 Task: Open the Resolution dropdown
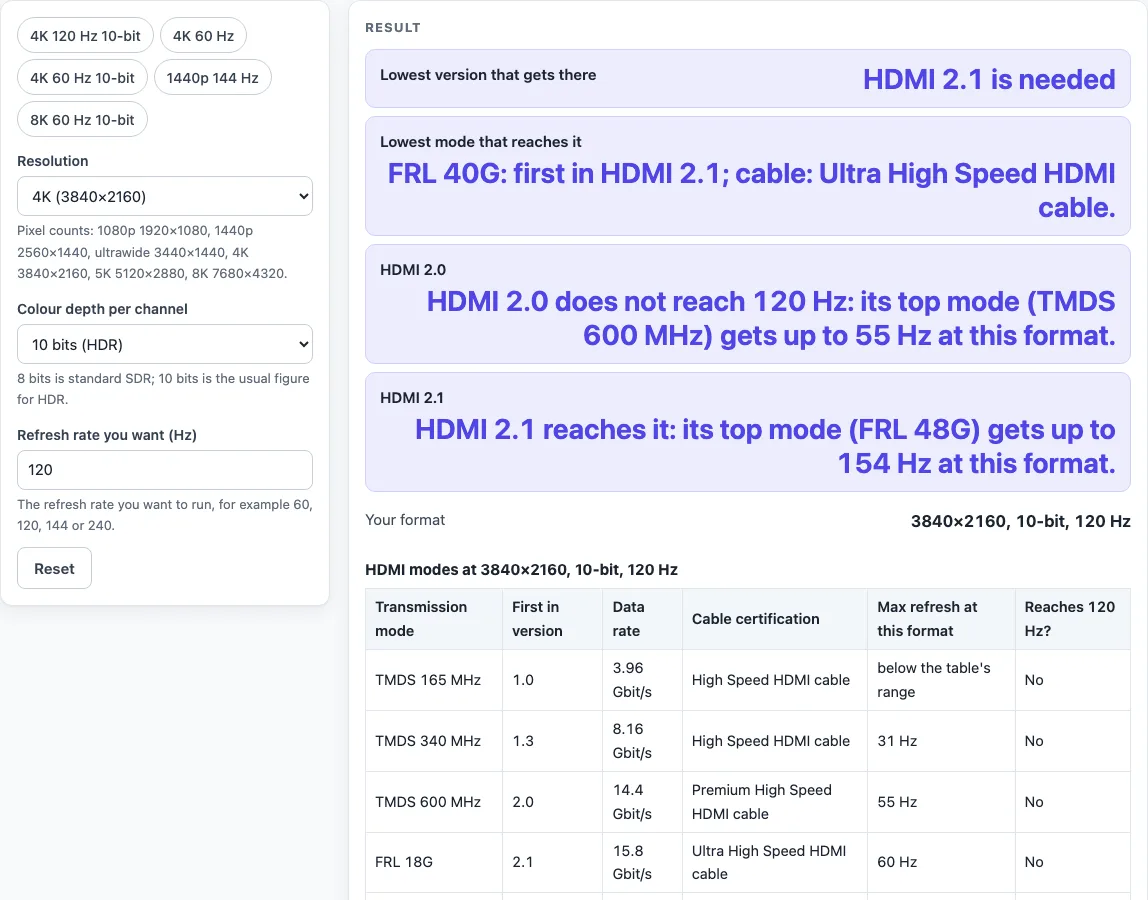point(165,196)
